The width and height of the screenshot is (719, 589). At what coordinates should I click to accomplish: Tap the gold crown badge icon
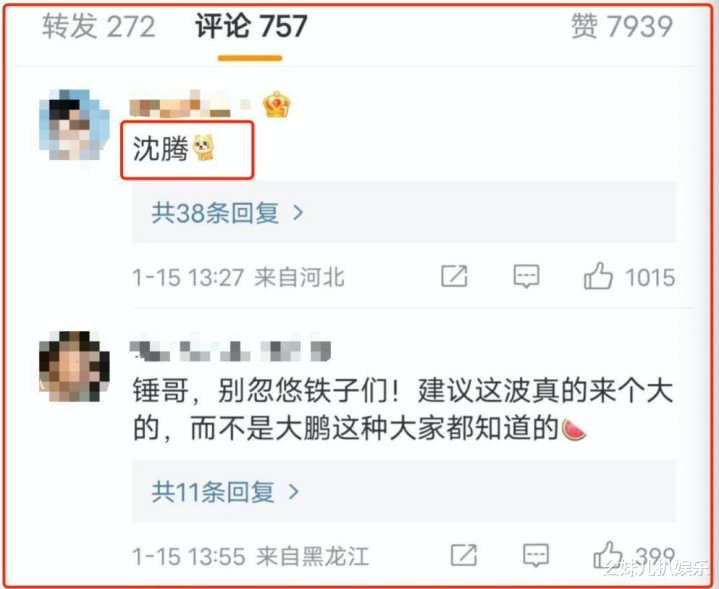276,104
